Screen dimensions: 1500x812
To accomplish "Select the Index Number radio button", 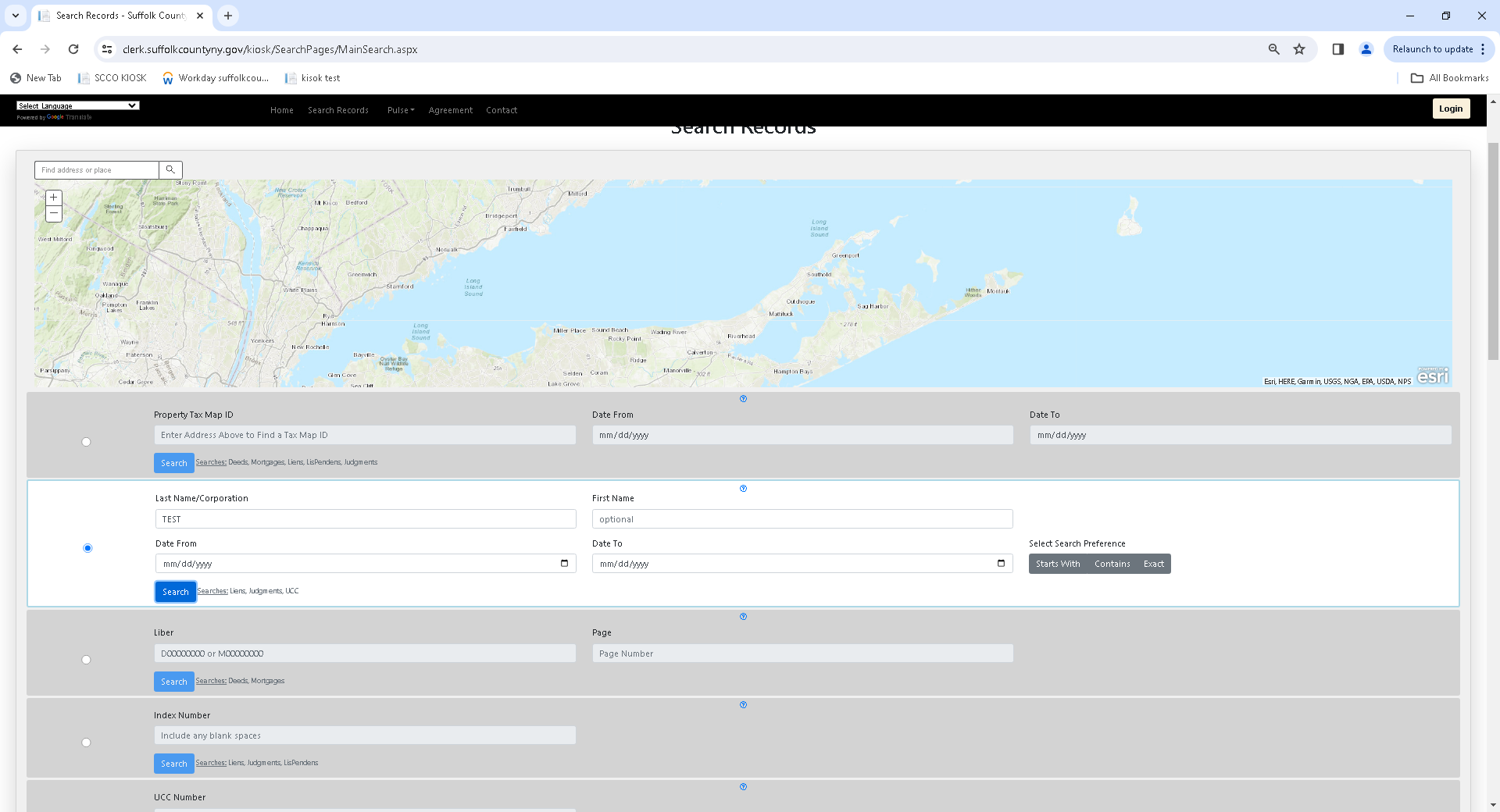I will tap(86, 743).
